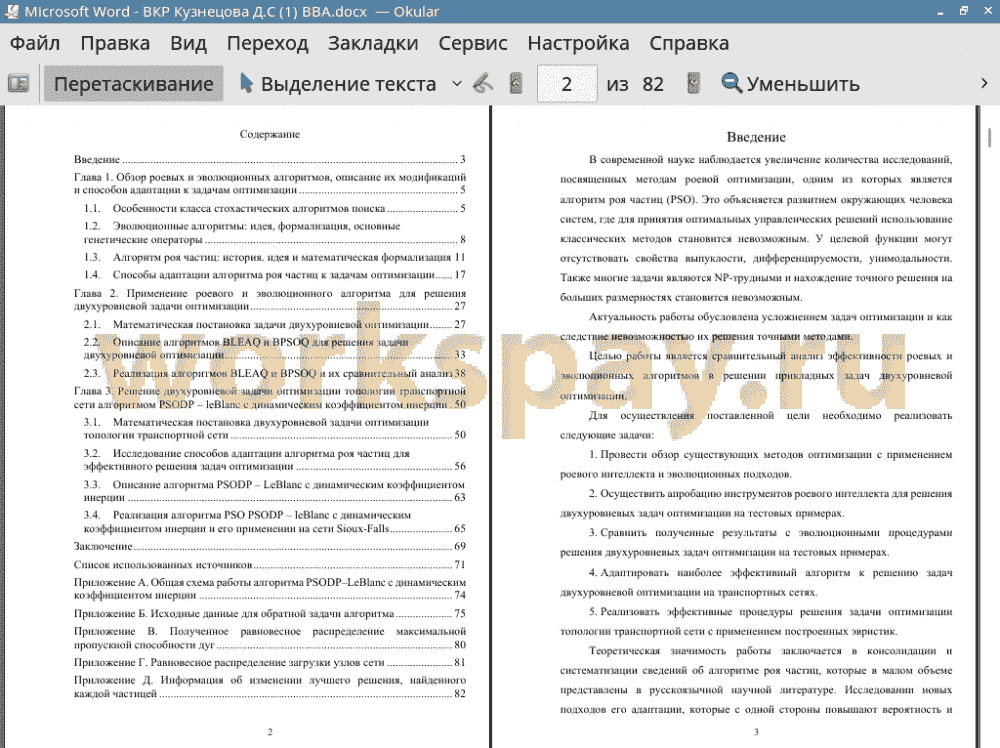The width and height of the screenshot is (1000, 748).
Task: Click page number 2 at page bottom
Action: click(x=270, y=732)
